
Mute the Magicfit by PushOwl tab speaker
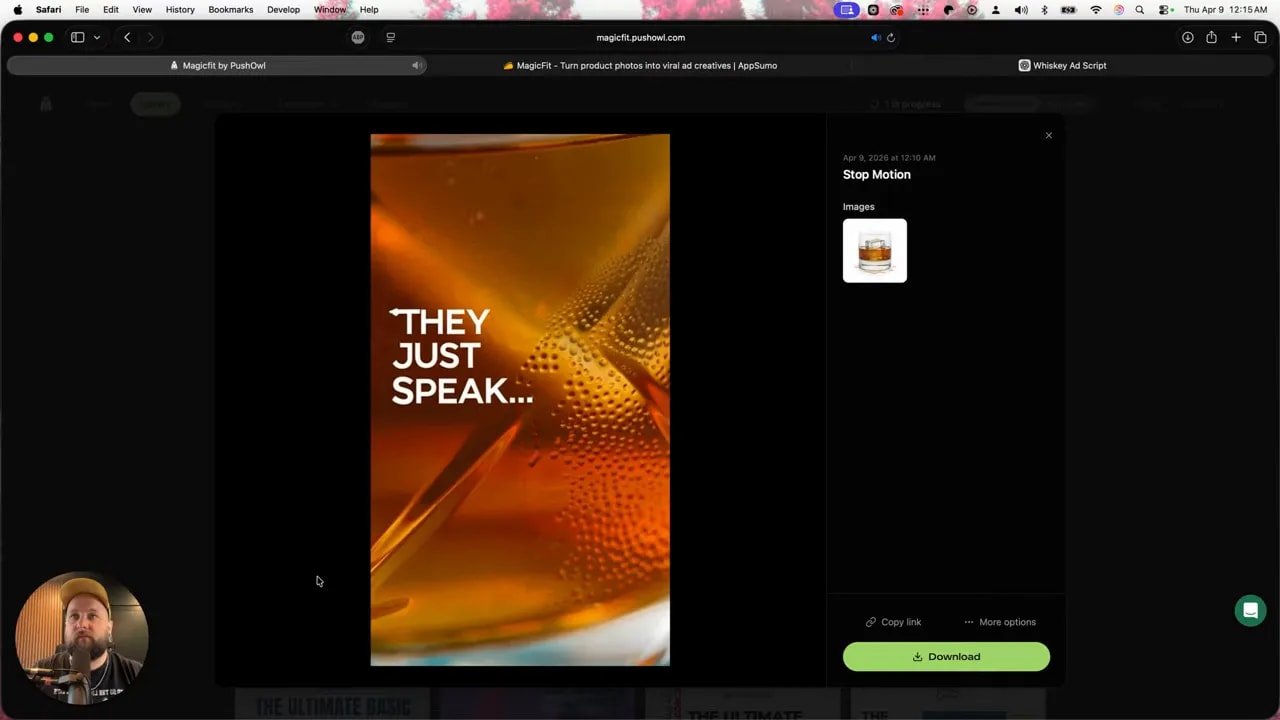coord(416,65)
